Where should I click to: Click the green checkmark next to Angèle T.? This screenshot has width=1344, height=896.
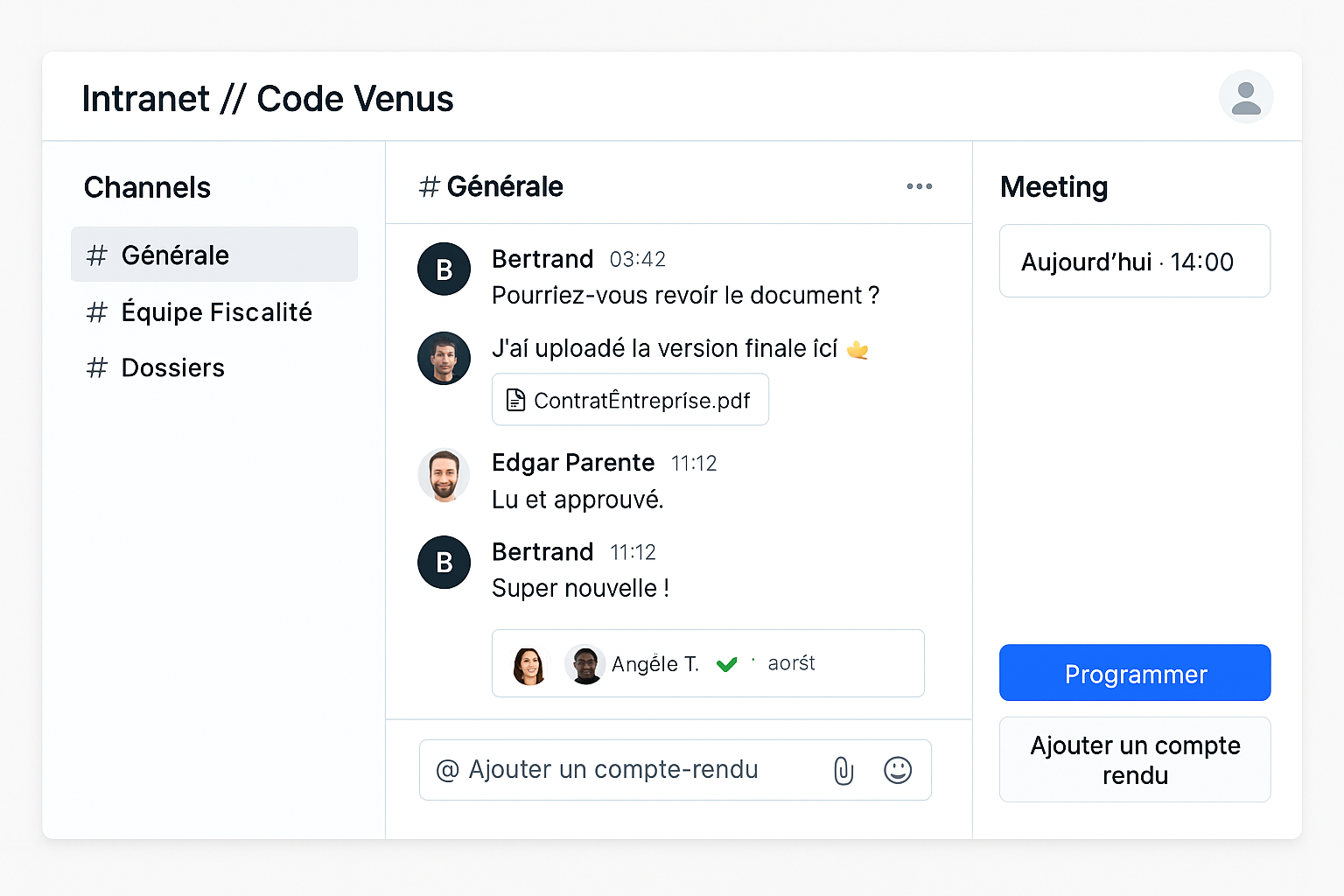point(726,665)
